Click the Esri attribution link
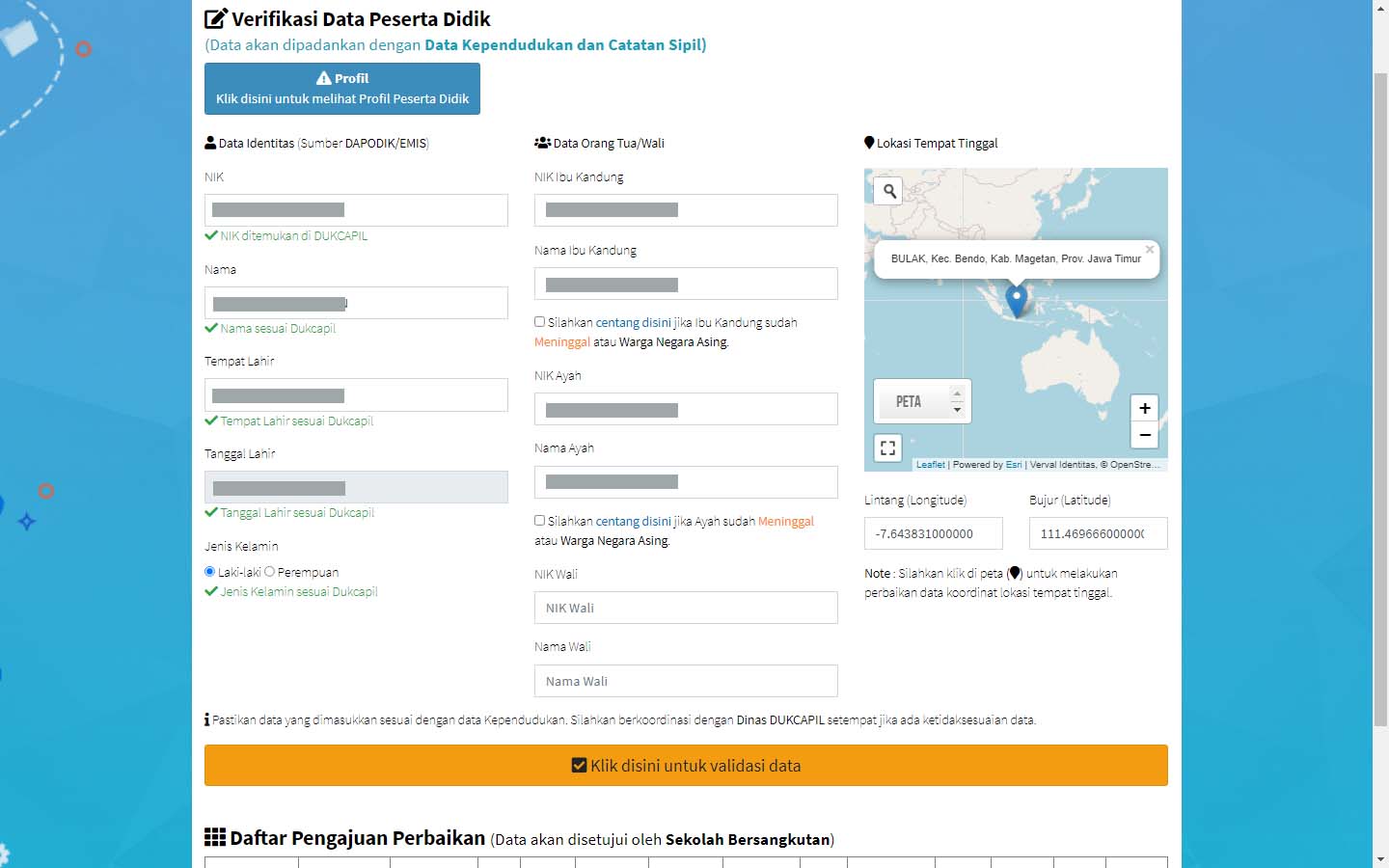 (x=1014, y=465)
